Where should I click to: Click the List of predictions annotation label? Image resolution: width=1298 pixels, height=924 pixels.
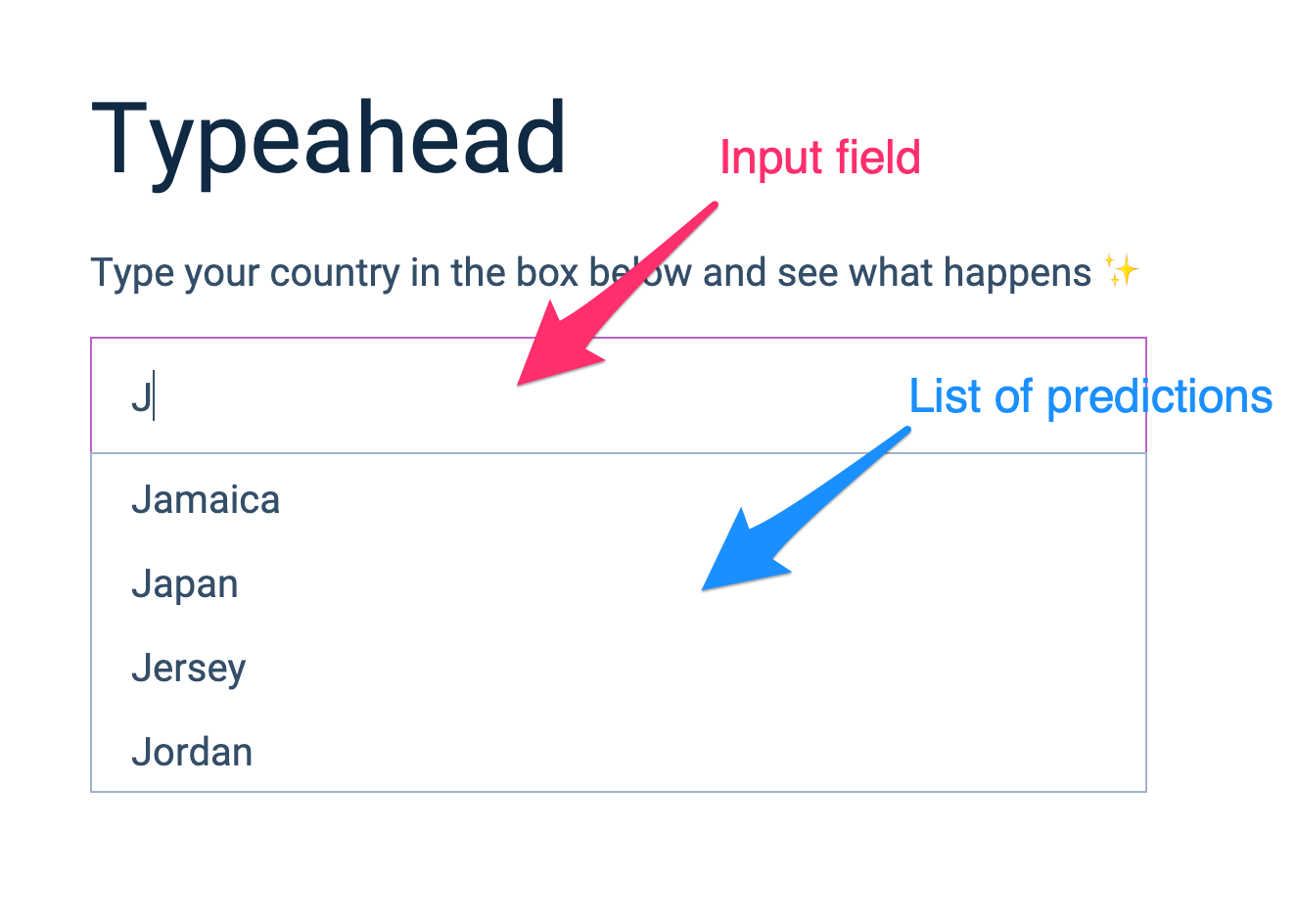coord(1089,396)
